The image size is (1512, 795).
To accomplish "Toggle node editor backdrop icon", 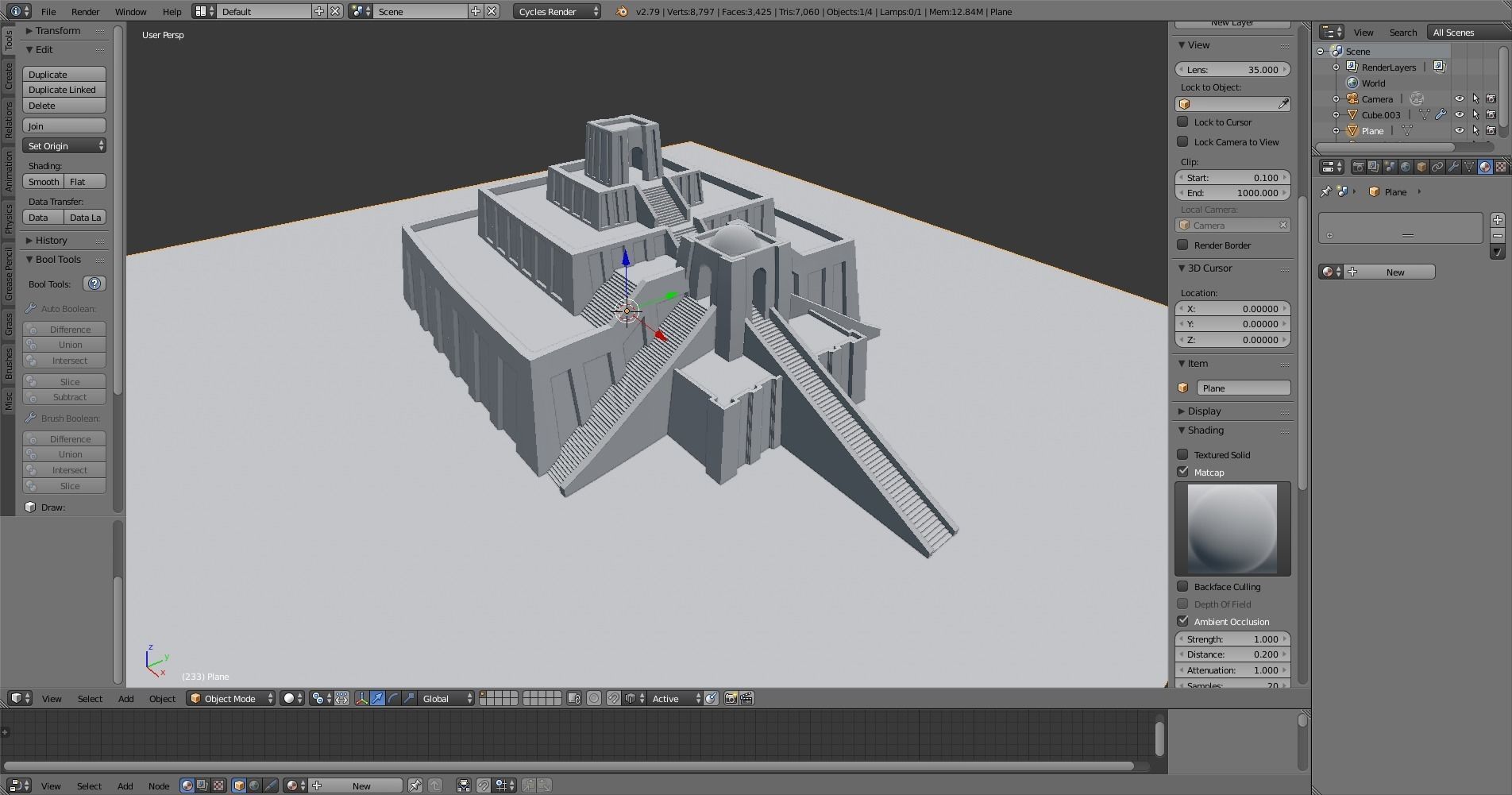I will [x=464, y=785].
